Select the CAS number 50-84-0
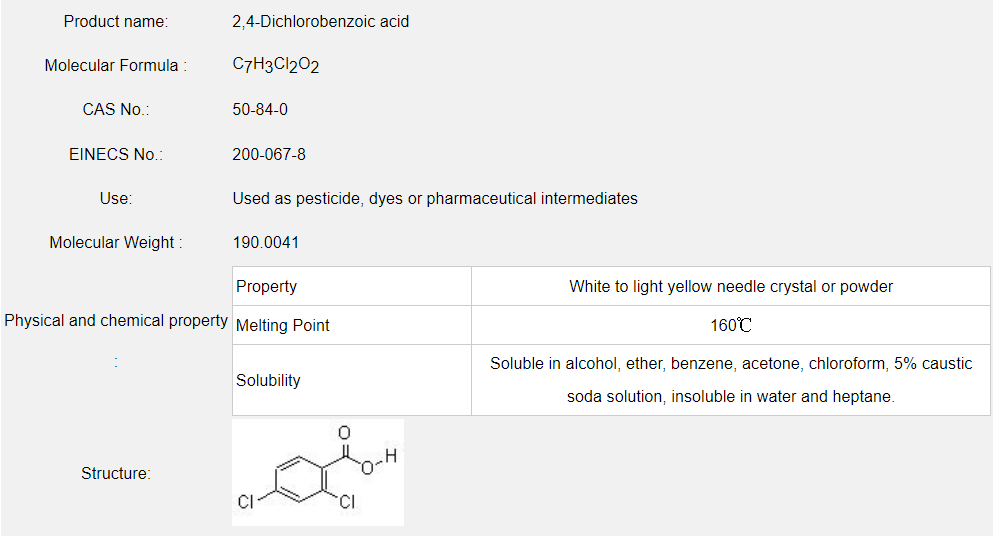 pyautogui.click(x=260, y=109)
